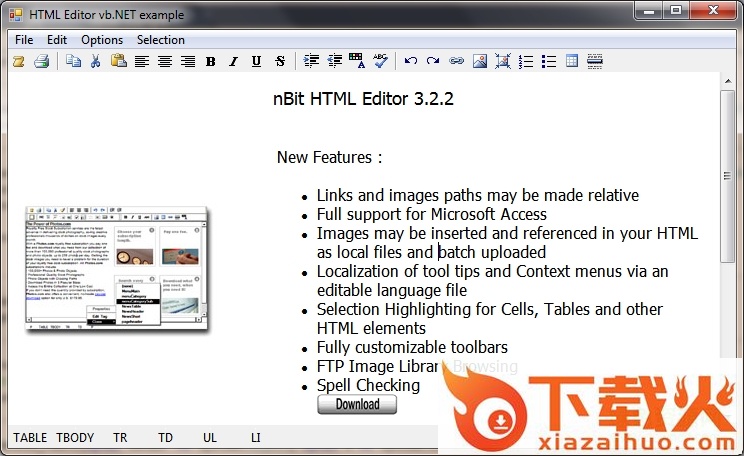The image size is (744, 456).
Task: Click the Open file toolbar icon
Action: (x=18, y=62)
